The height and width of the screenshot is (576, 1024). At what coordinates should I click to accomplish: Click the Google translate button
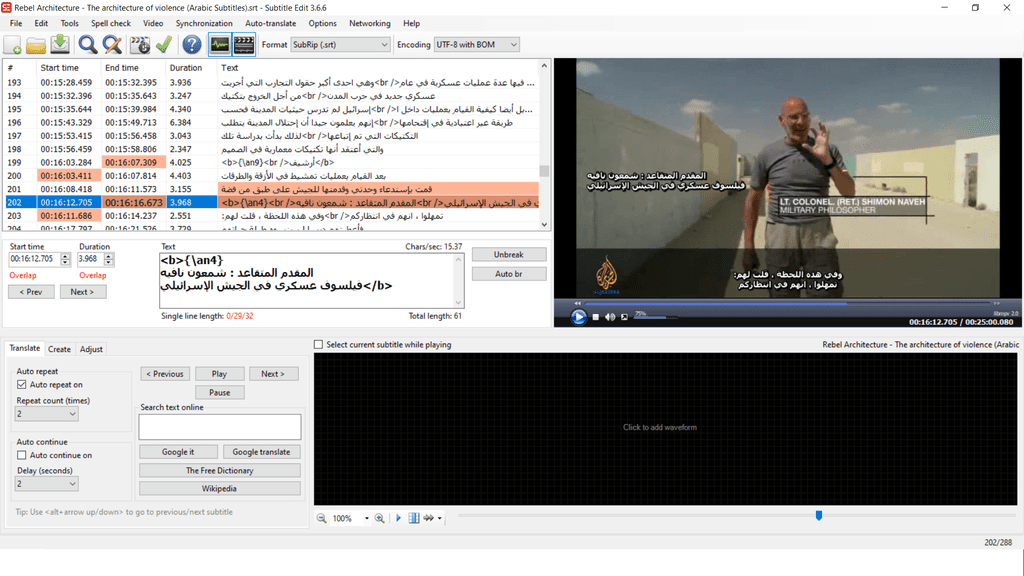[x=261, y=452]
